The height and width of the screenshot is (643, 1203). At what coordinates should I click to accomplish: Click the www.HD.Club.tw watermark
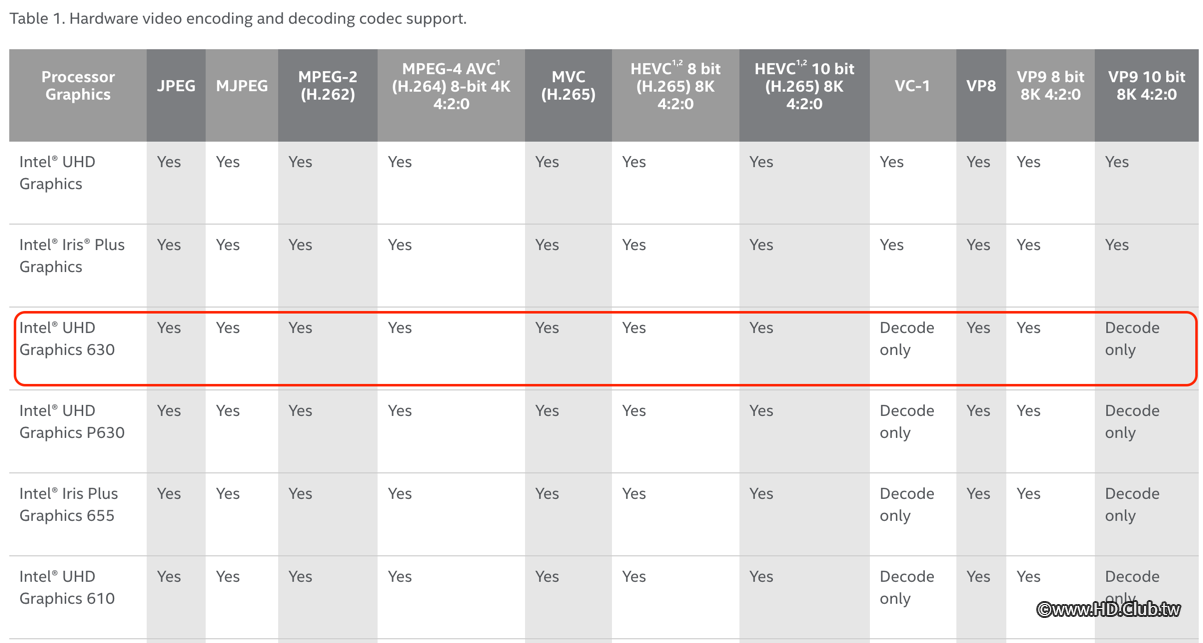coord(1108,609)
